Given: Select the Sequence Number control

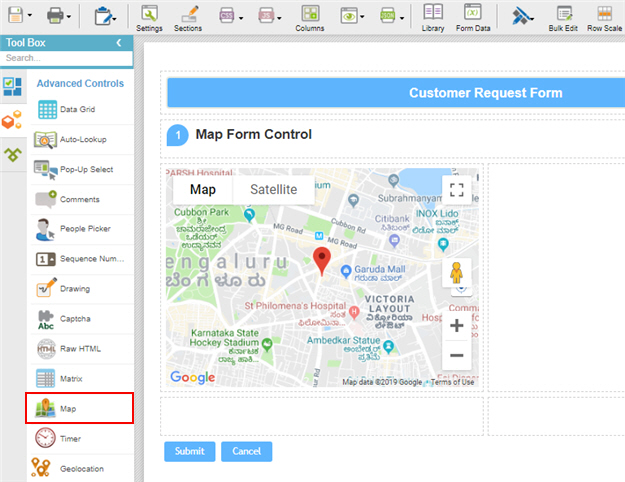Looking at the screenshot, I should coord(82,259).
